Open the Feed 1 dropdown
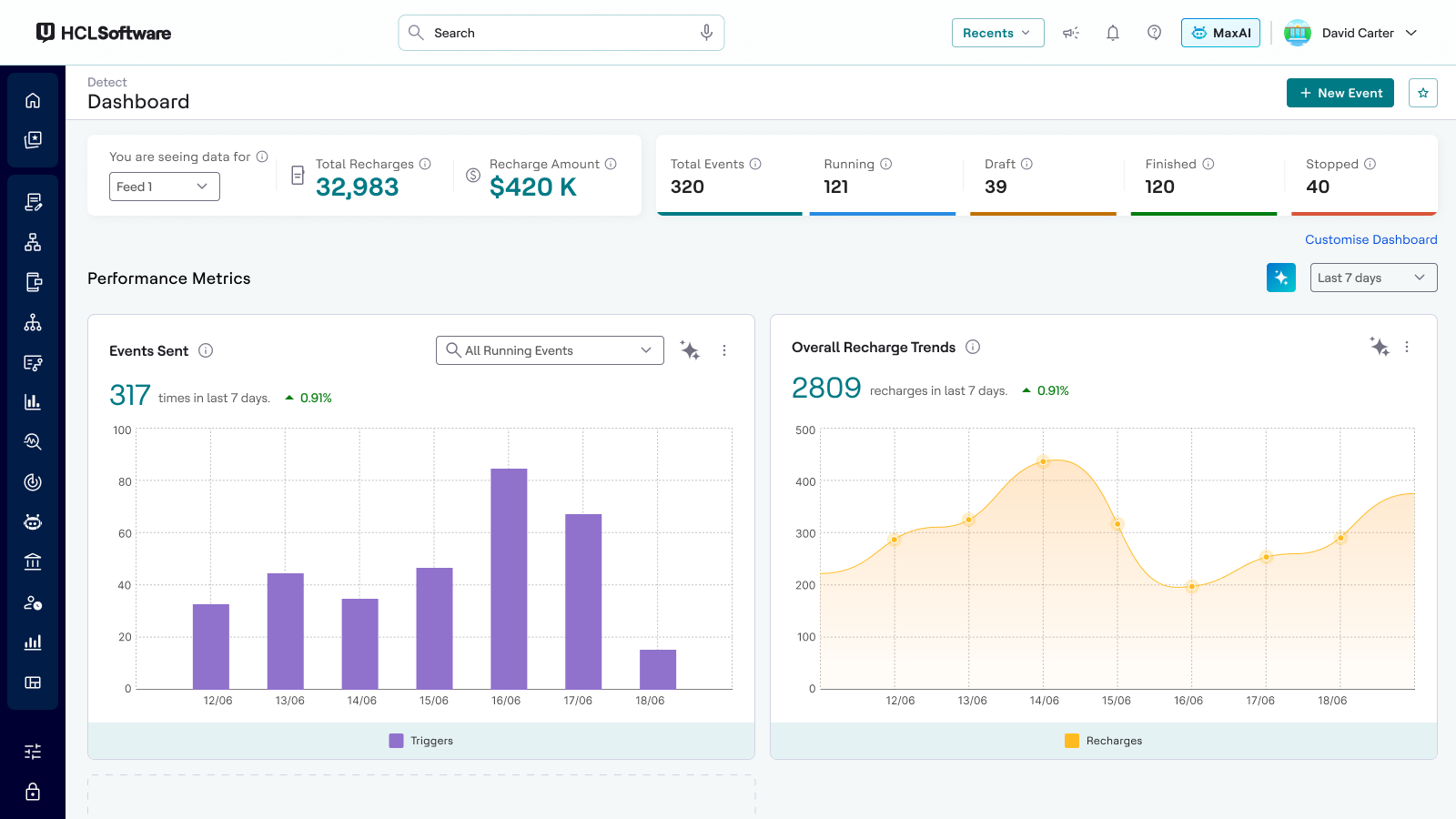This screenshot has width=1456, height=819. click(x=165, y=187)
